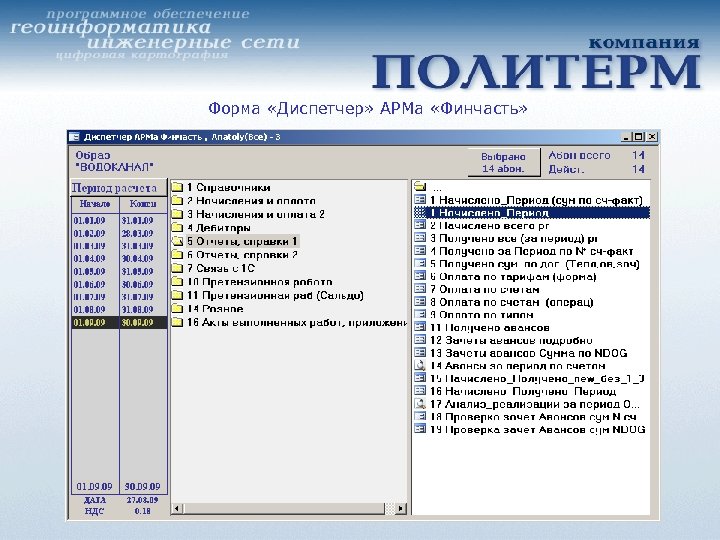Select period start date 01.08.09
The width and height of the screenshot is (720, 540).
(x=90, y=309)
